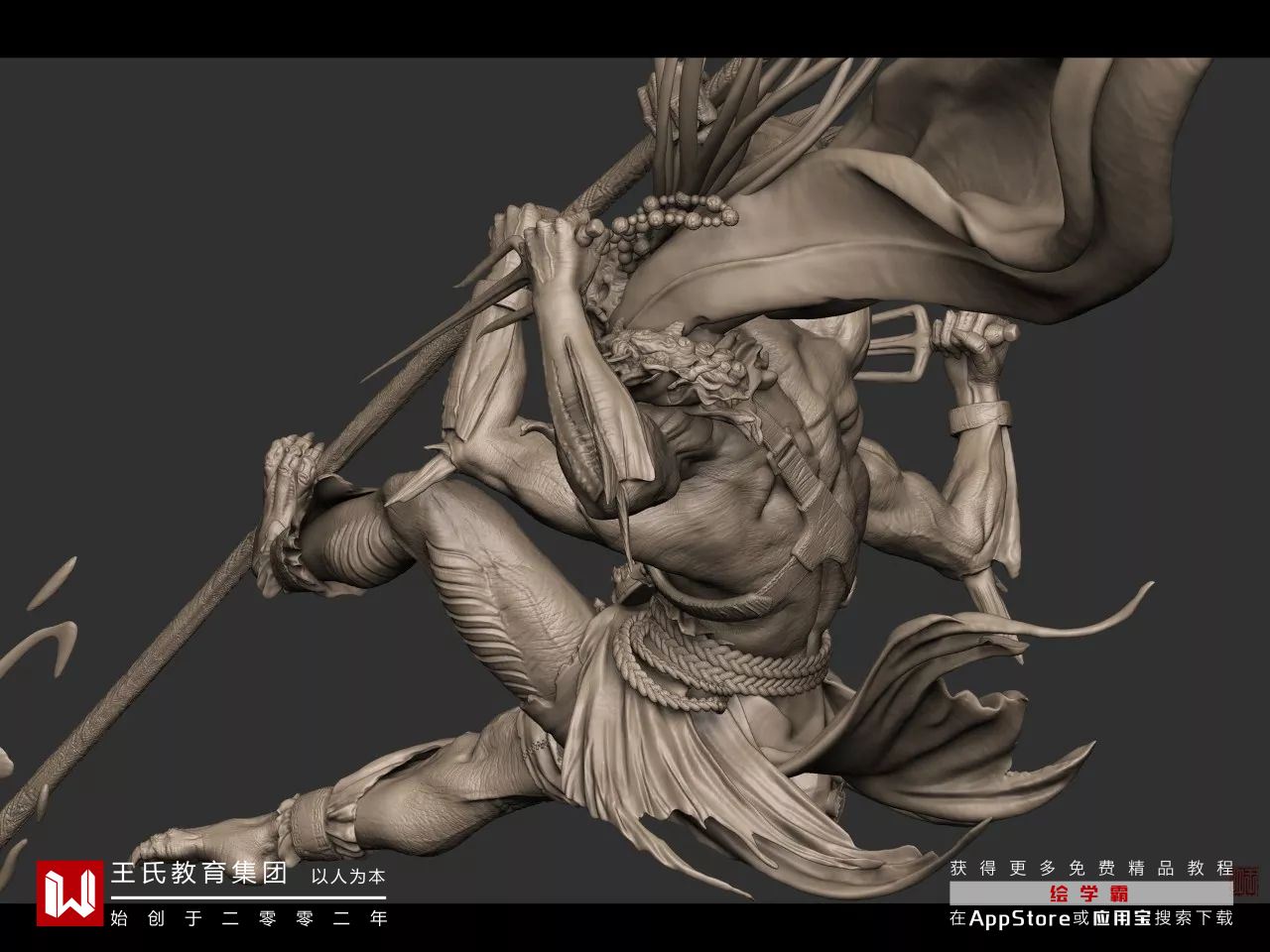Click the red 绘学霸 banner
The height and width of the screenshot is (952, 1270).
(x=1089, y=892)
